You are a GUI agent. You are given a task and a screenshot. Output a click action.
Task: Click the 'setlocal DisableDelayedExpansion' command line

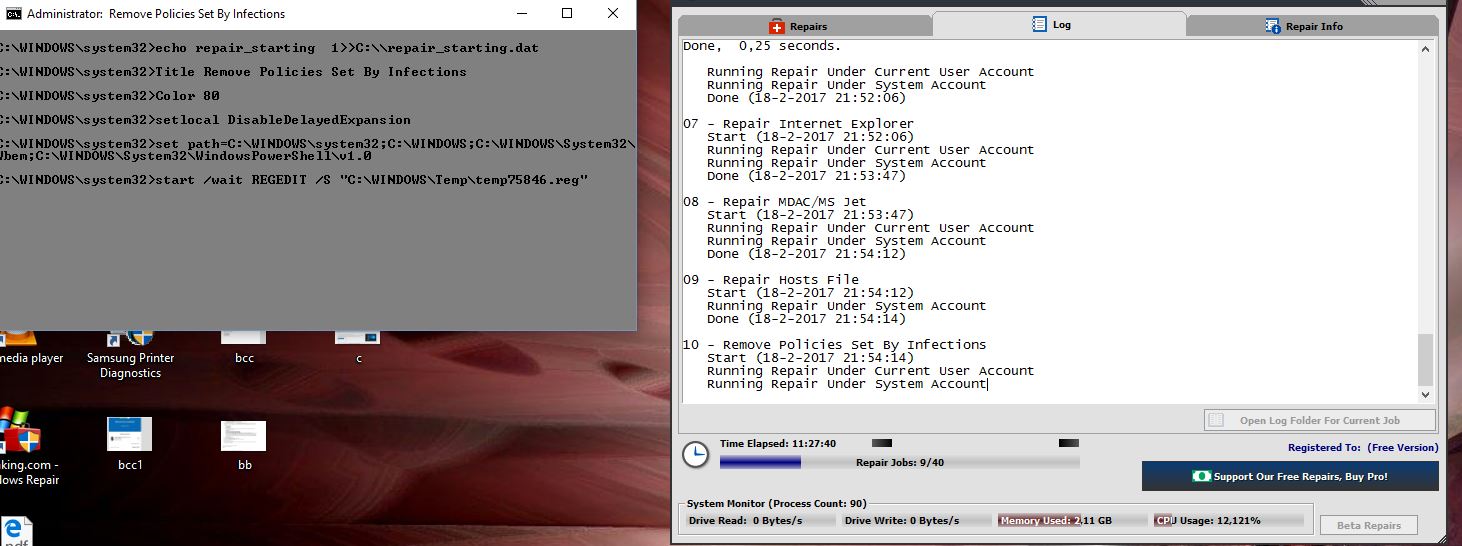pos(206,120)
